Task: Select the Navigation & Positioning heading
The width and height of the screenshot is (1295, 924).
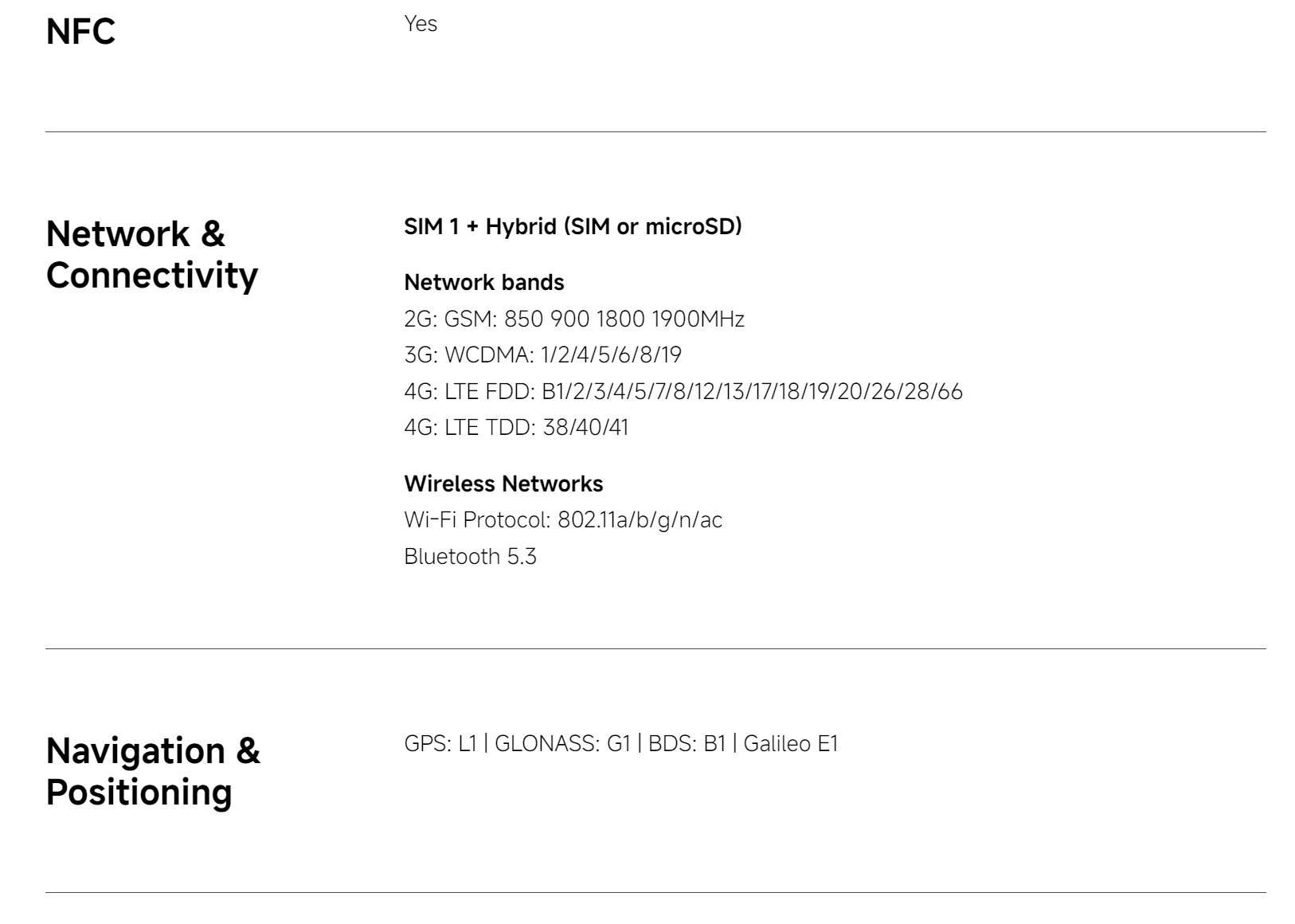Action: [153, 771]
